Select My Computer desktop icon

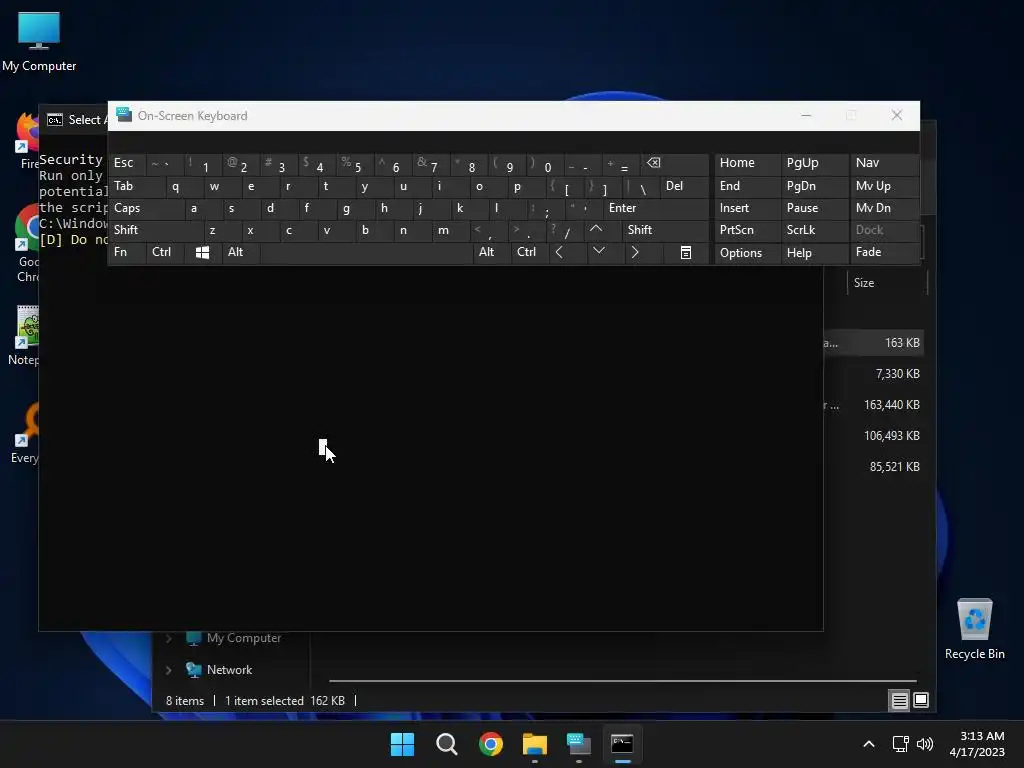point(39,41)
